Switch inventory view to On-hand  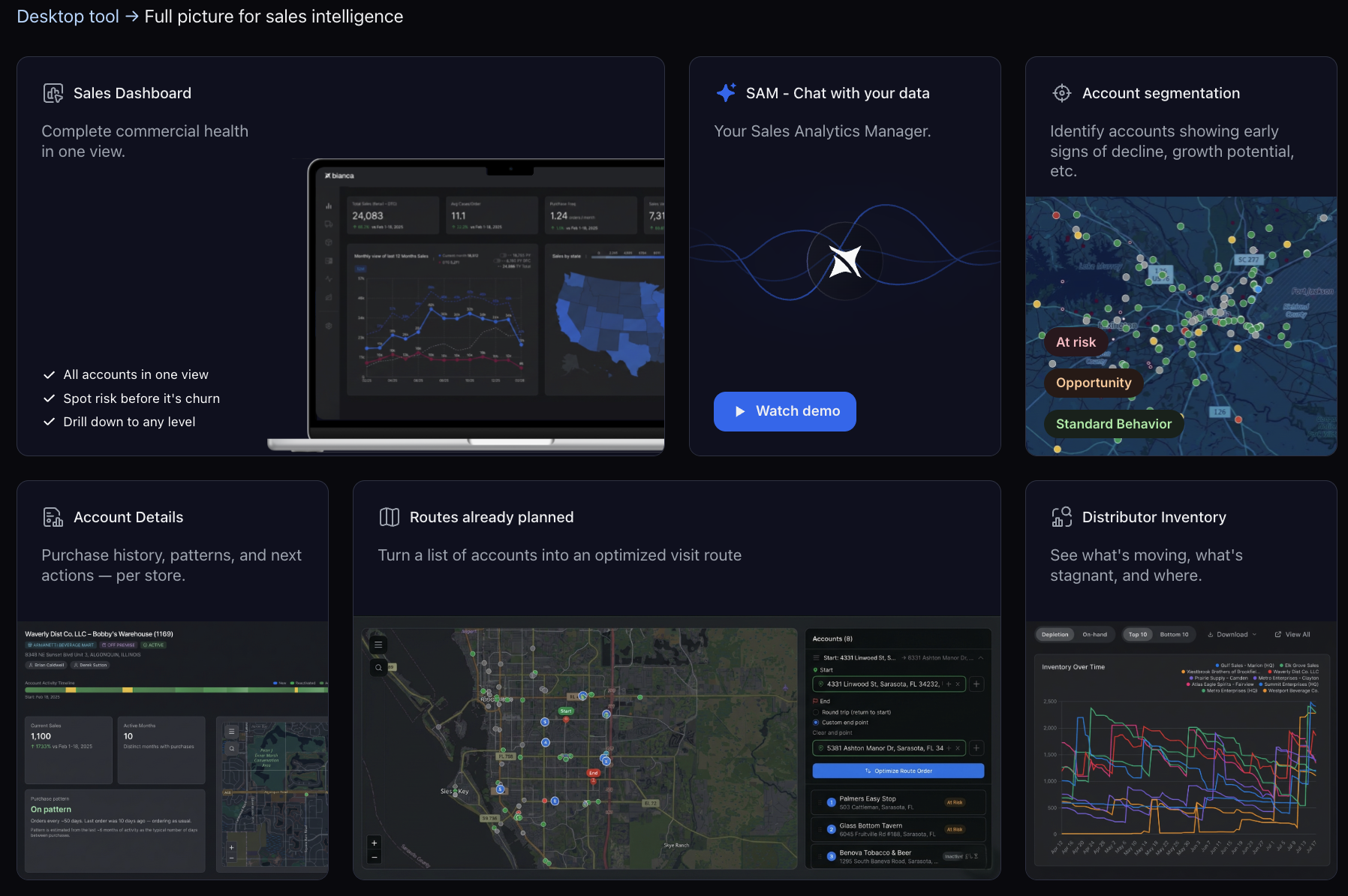tap(1094, 635)
